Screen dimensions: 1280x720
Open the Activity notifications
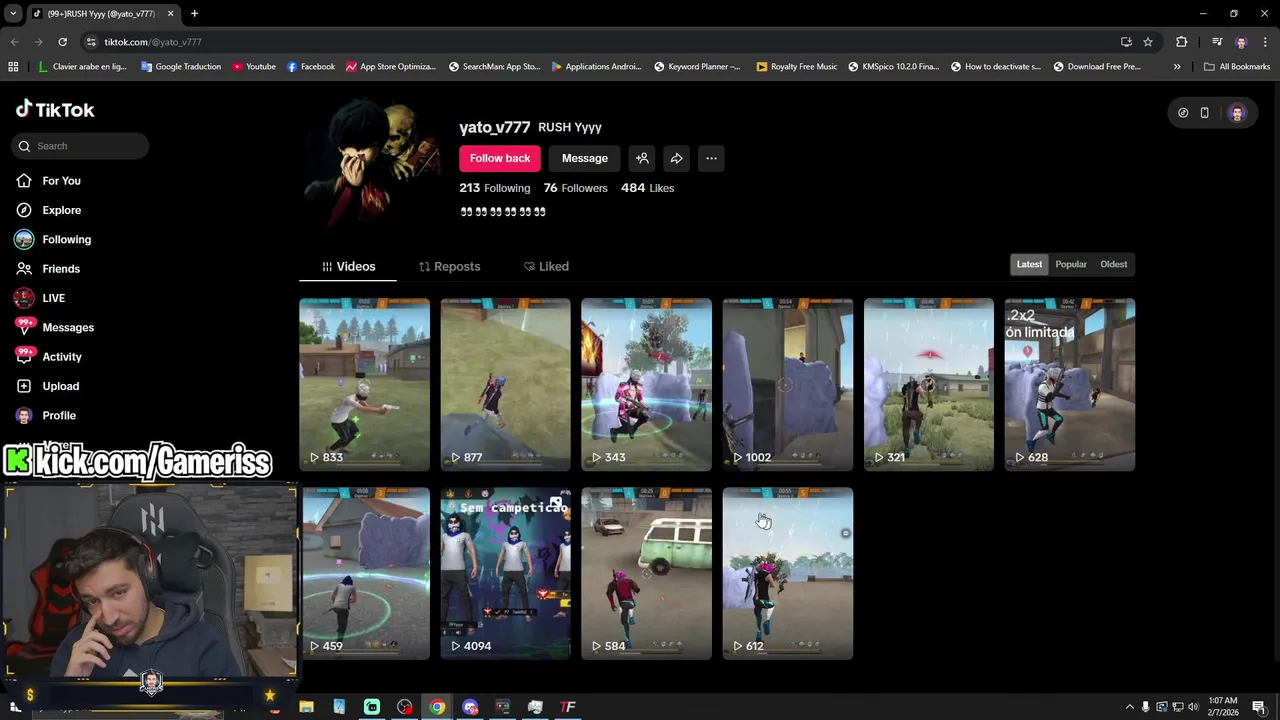62,357
